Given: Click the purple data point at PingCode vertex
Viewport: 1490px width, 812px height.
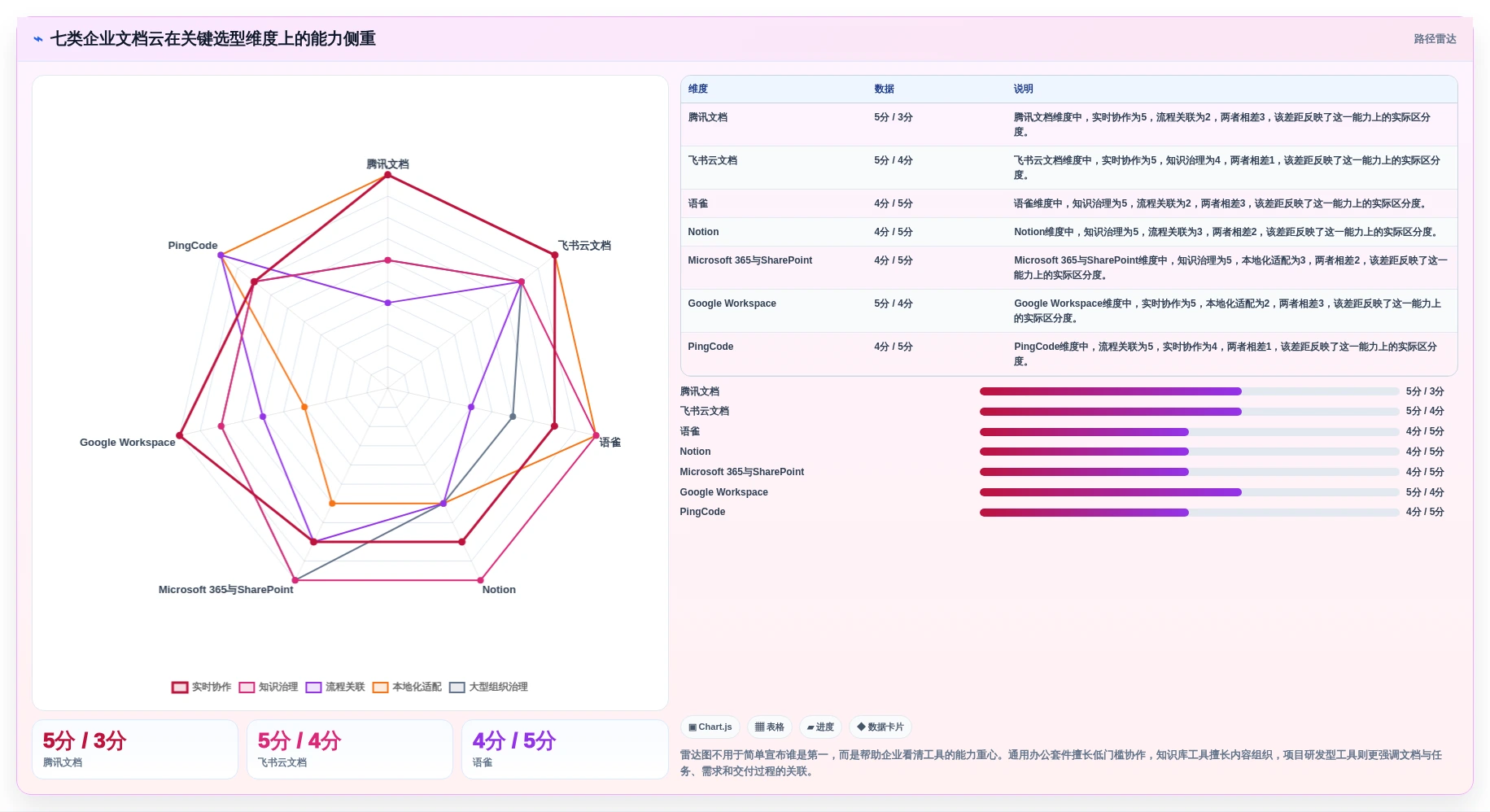Looking at the screenshot, I should (x=221, y=255).
